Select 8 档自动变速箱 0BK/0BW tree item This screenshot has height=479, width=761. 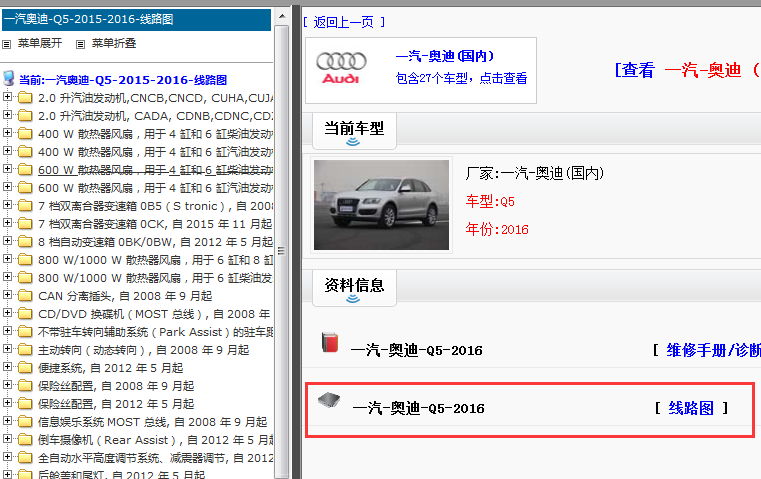[x=155, y=242]
